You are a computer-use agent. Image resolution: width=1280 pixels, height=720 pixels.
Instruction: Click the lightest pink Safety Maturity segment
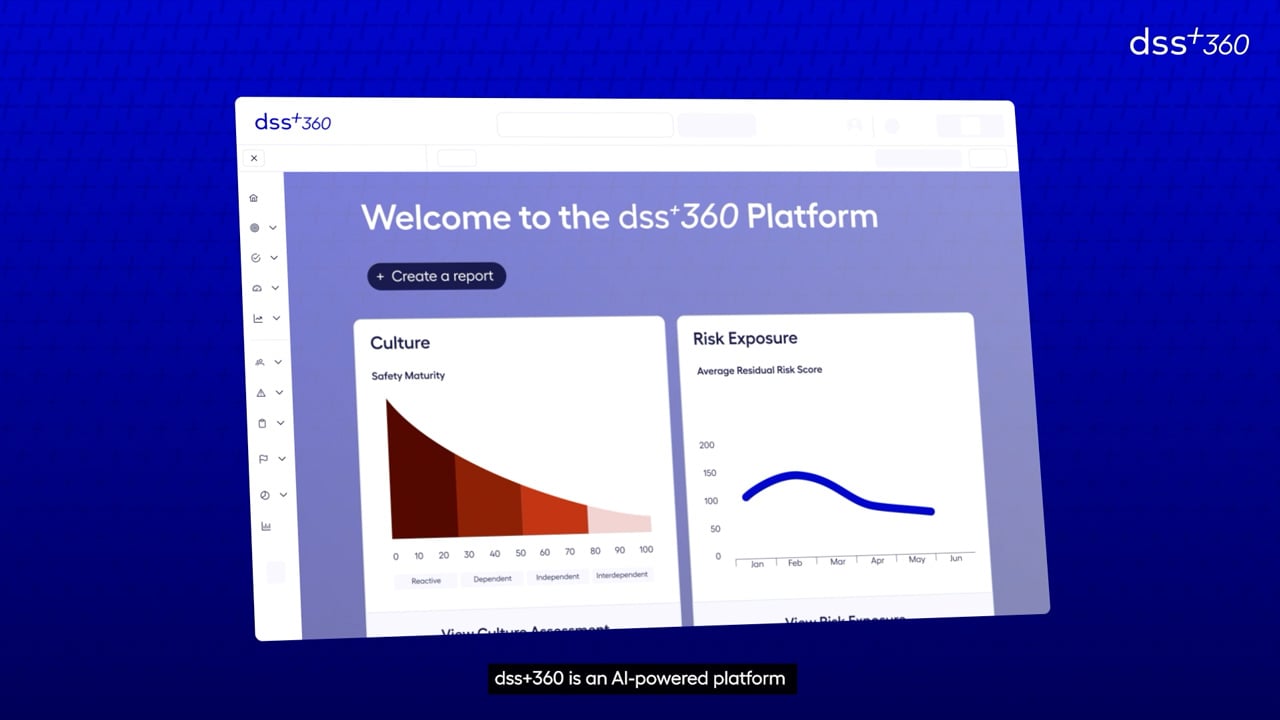pyautogui.click(x=619, y=520)
